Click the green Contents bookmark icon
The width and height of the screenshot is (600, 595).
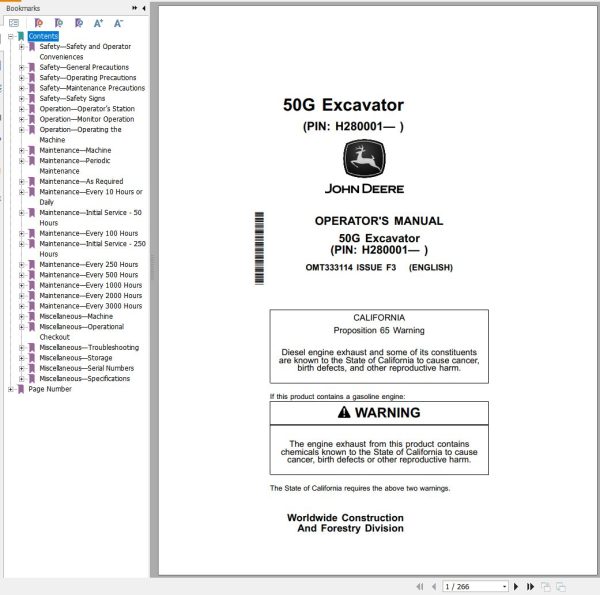click(x=21, y=36)
